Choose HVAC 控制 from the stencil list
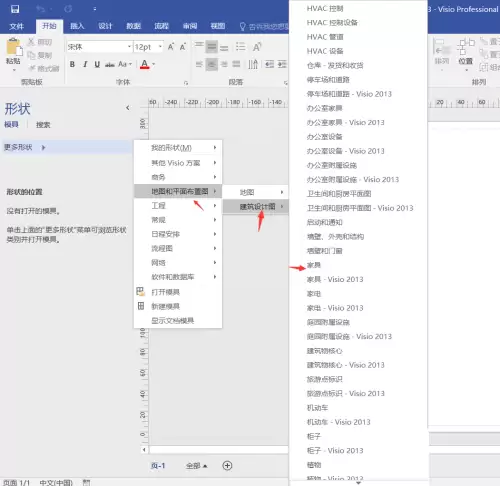Screen dimensions: 500x486 click(325, 9)
